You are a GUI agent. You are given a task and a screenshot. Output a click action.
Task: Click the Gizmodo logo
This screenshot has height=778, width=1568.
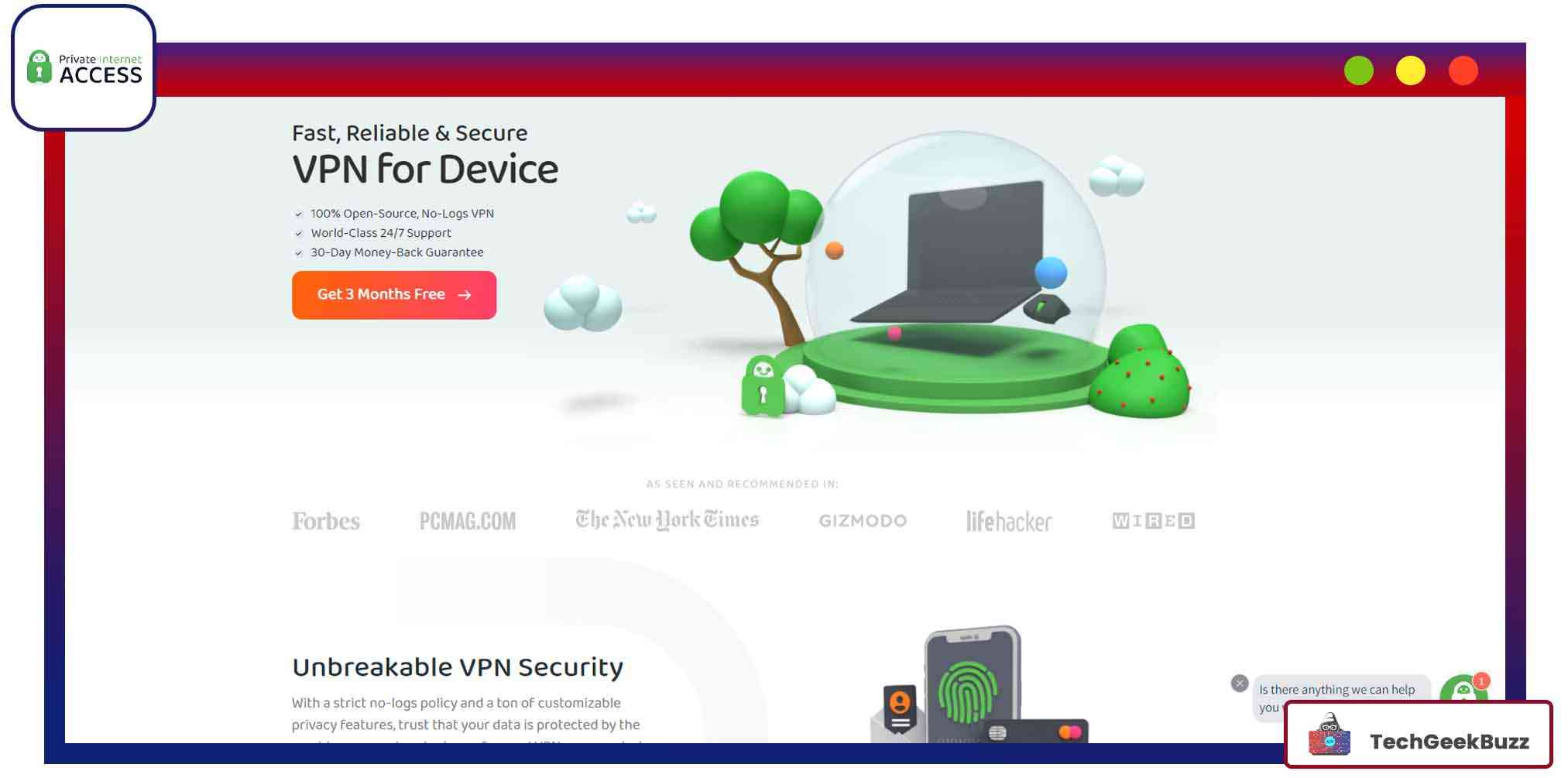click(x=863, y=521)
